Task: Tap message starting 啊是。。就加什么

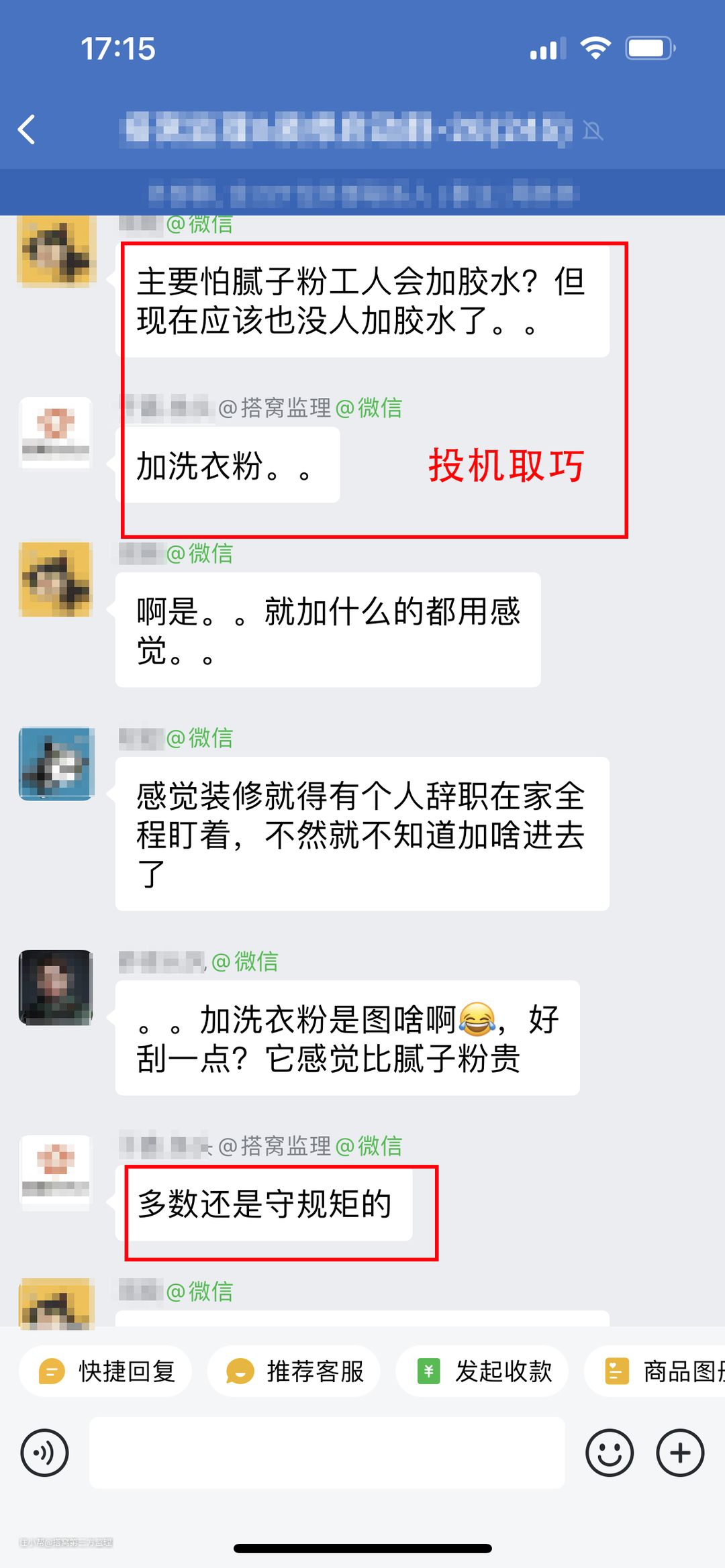Action: click(328, 629)
